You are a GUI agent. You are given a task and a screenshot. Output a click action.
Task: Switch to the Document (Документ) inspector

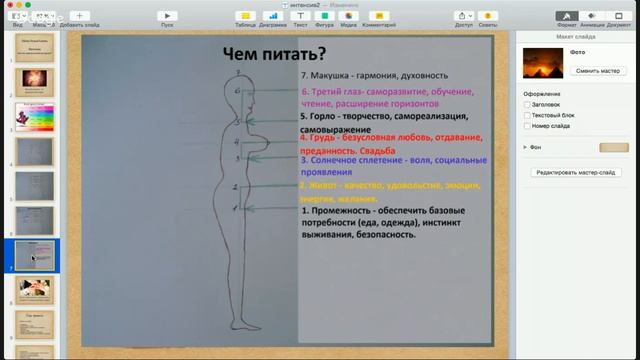tap(619, 16)
